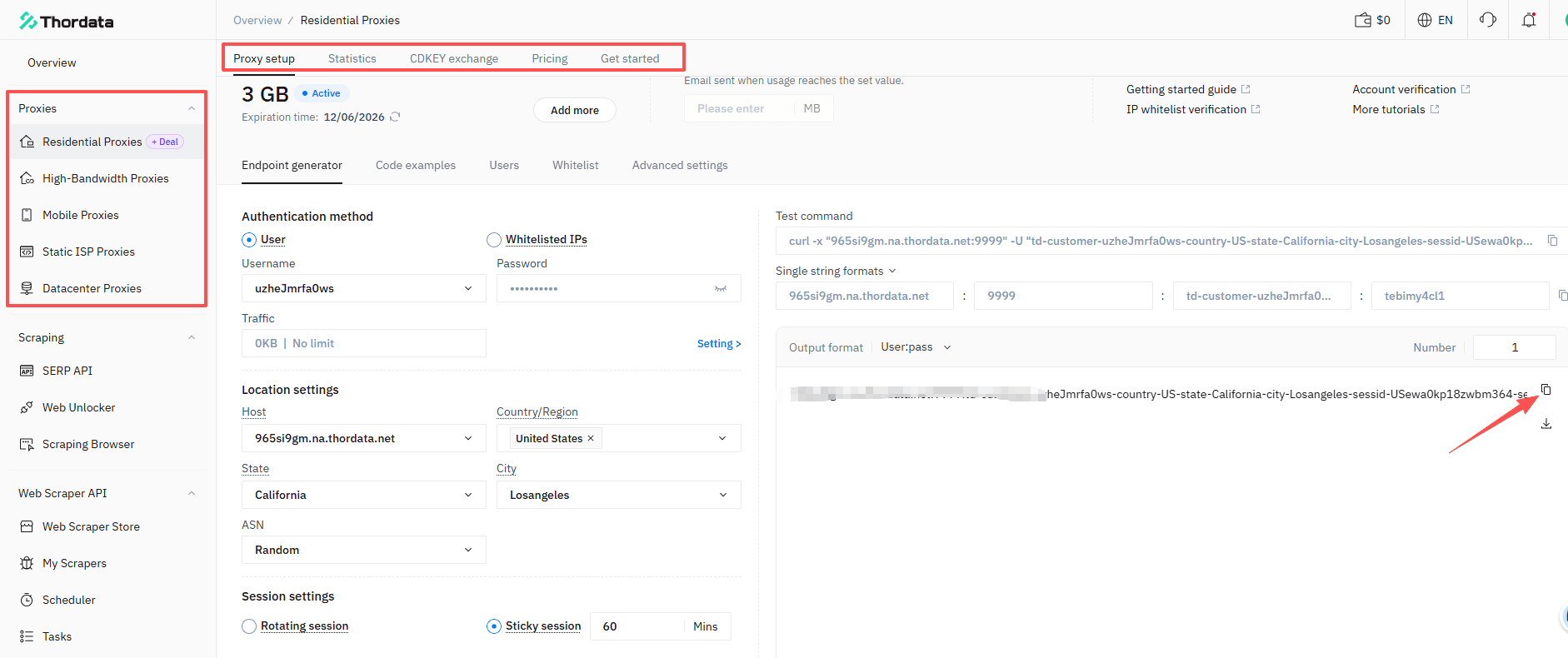
Task: Open the Whitelist tab
Action: click(576, 165)
